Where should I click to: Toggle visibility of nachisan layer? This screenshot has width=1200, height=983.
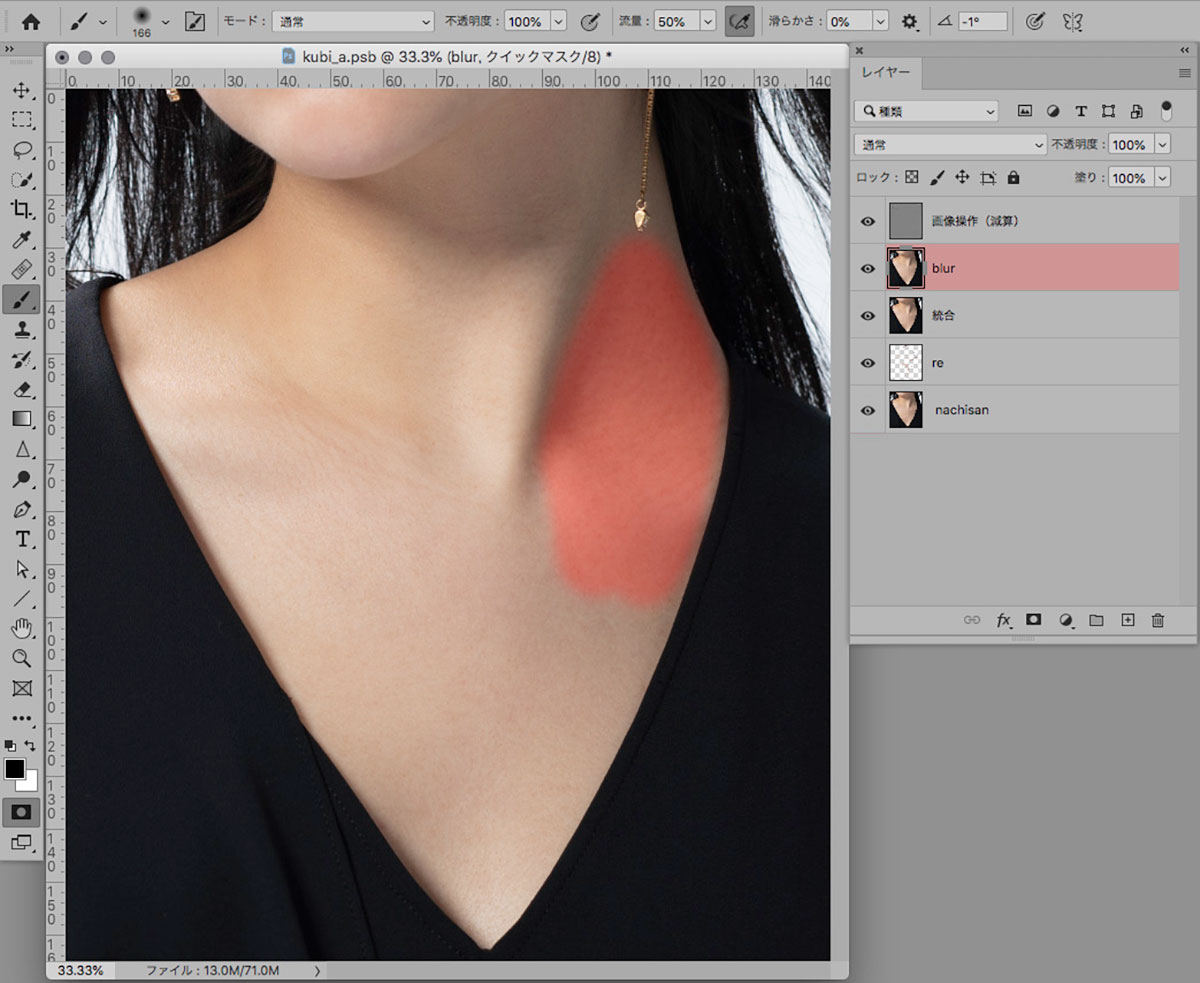coord(867,410)
